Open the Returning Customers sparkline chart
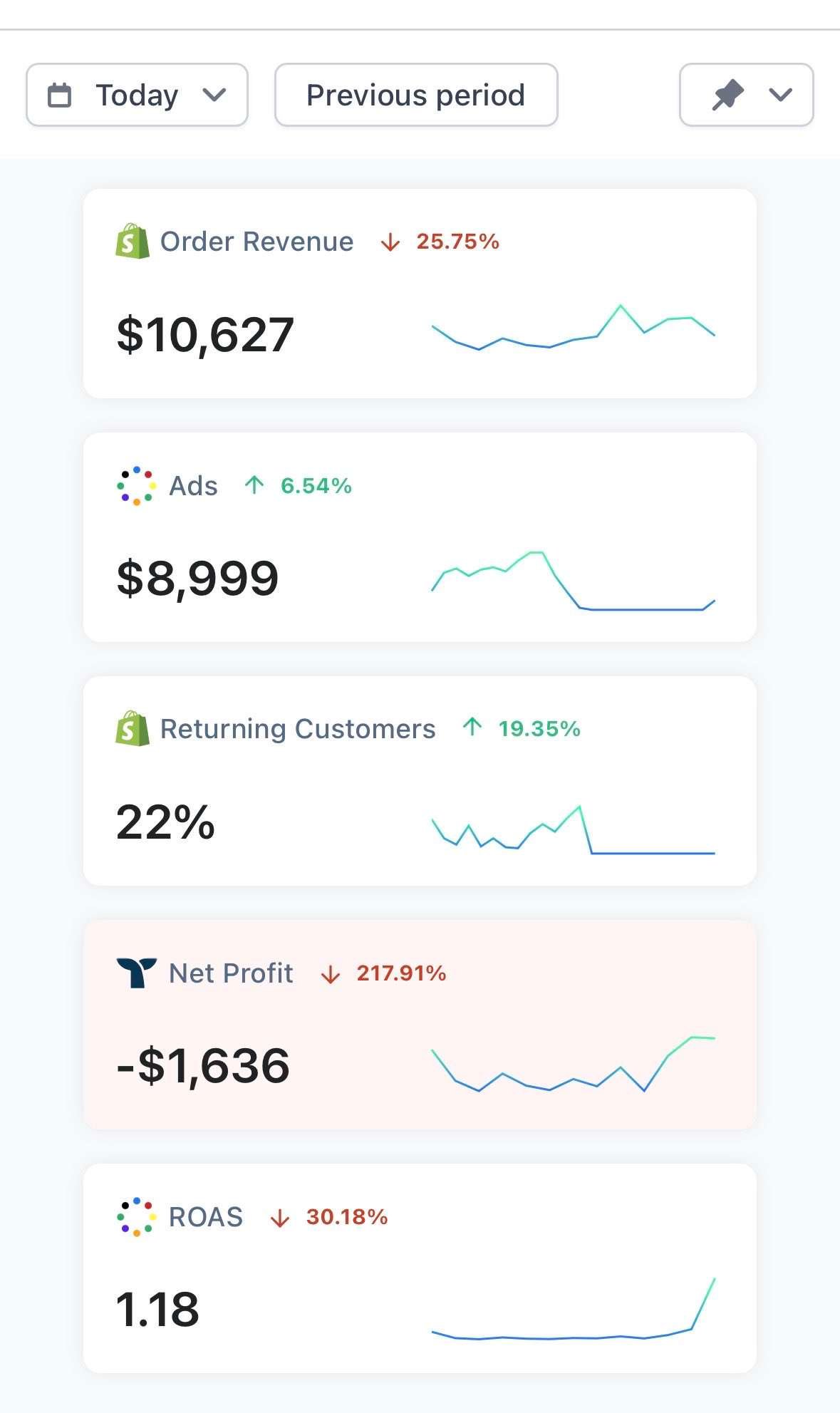 coord(573,829)
